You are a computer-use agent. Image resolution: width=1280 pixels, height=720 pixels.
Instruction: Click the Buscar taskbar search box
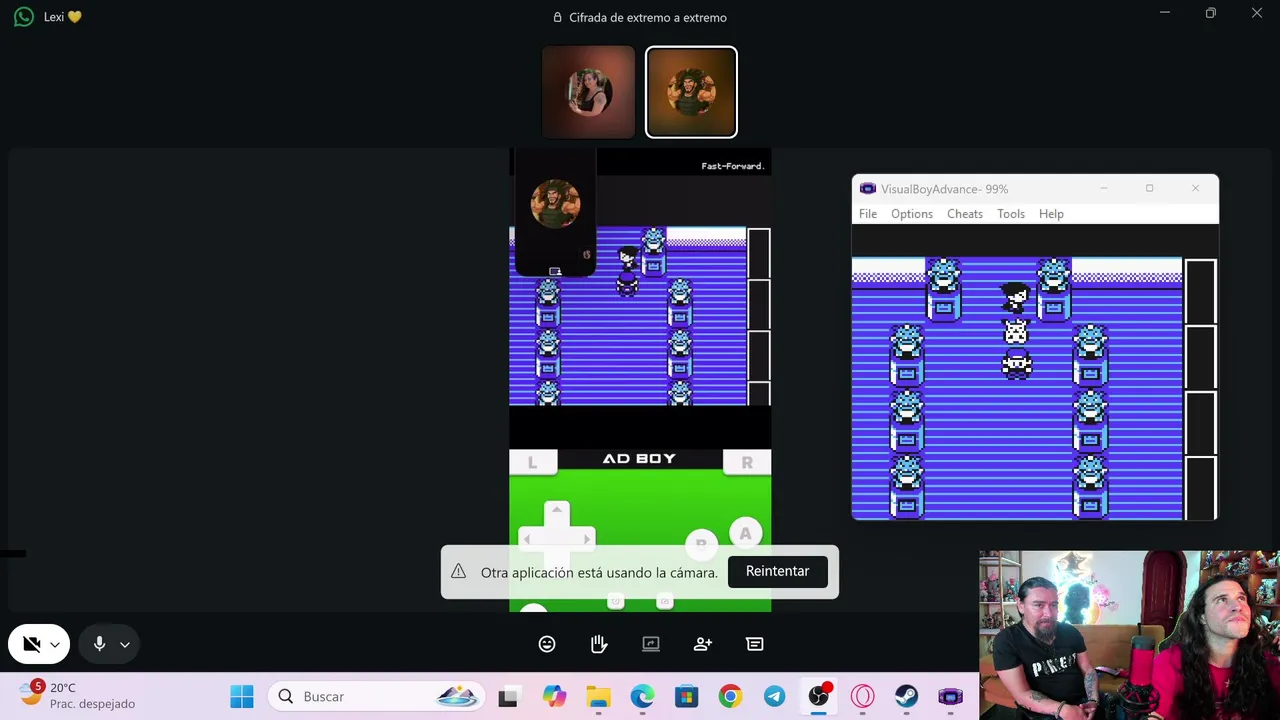coord(376,696)
